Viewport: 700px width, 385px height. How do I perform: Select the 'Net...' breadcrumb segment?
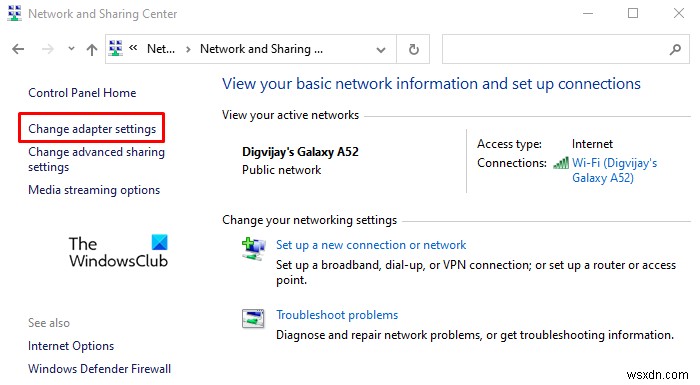[161, 49]
